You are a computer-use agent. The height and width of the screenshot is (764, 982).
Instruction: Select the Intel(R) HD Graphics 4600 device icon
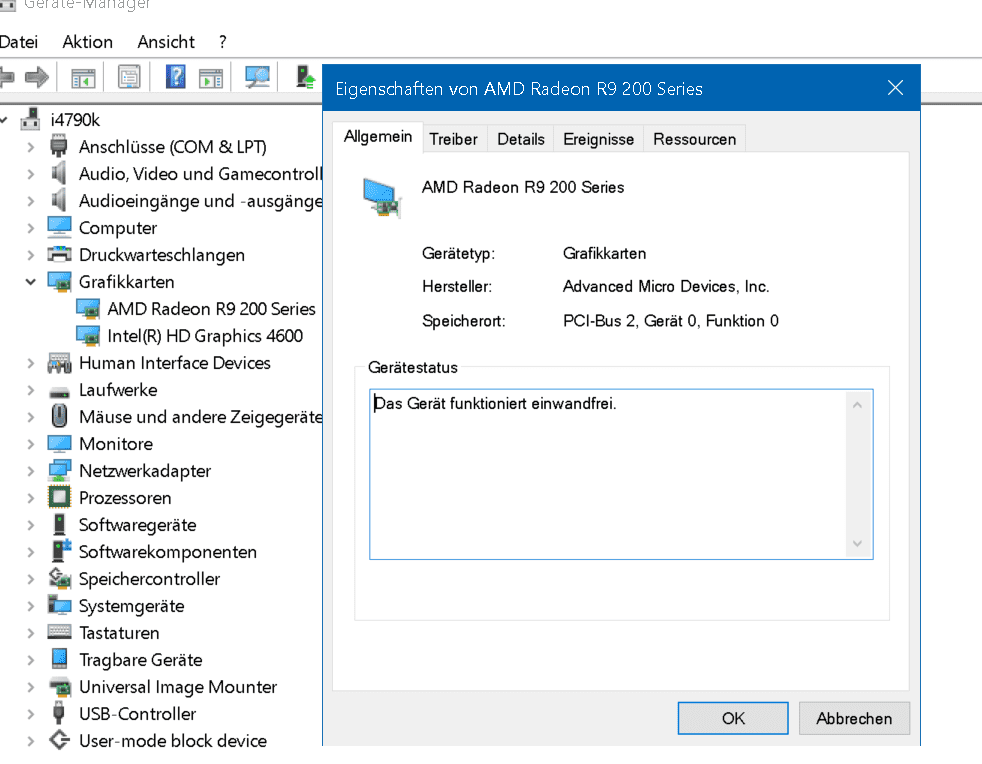click(88, 336)
